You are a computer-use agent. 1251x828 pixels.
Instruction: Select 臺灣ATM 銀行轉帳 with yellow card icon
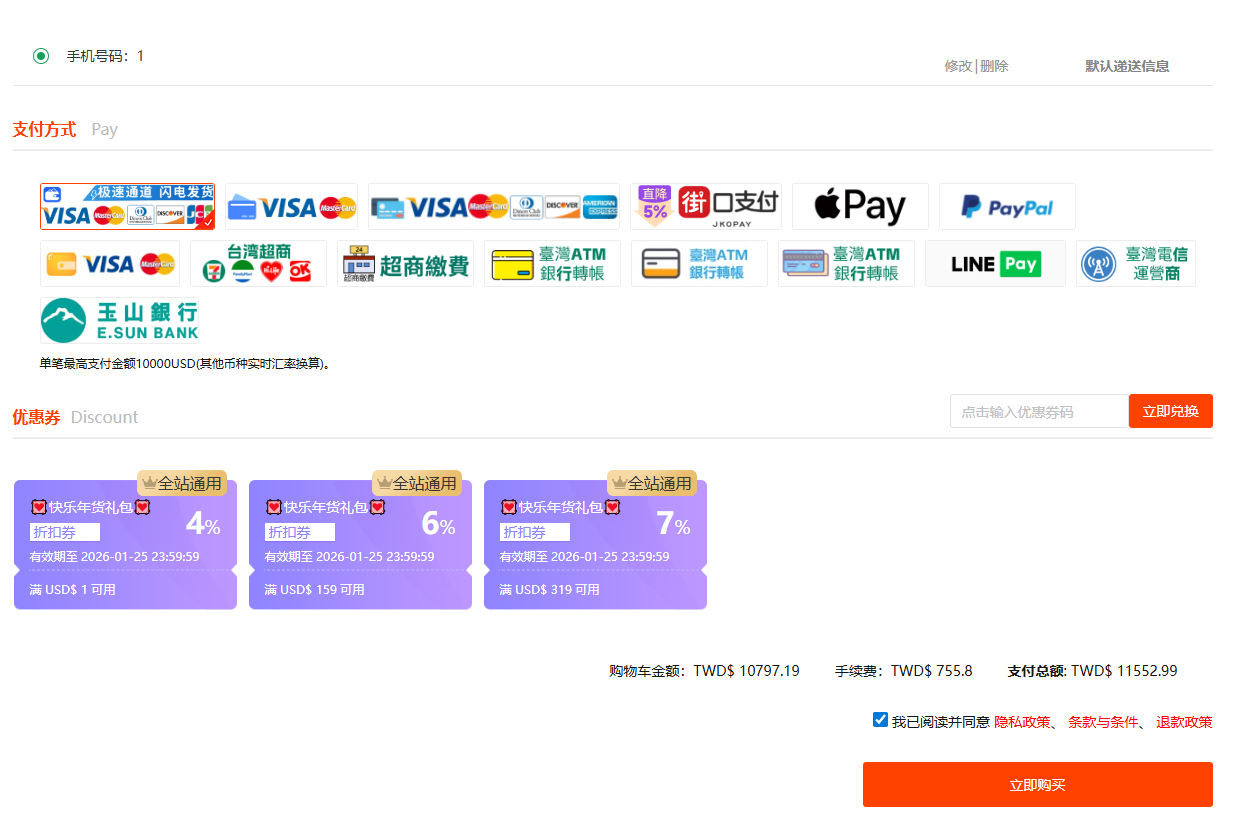click(552, 264)
